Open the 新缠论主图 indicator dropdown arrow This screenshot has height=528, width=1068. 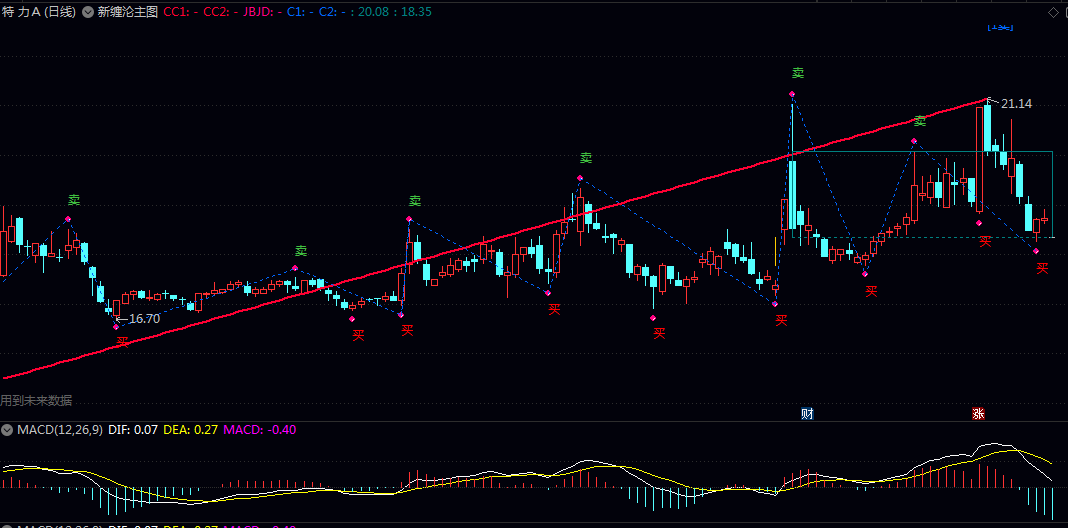88,12
